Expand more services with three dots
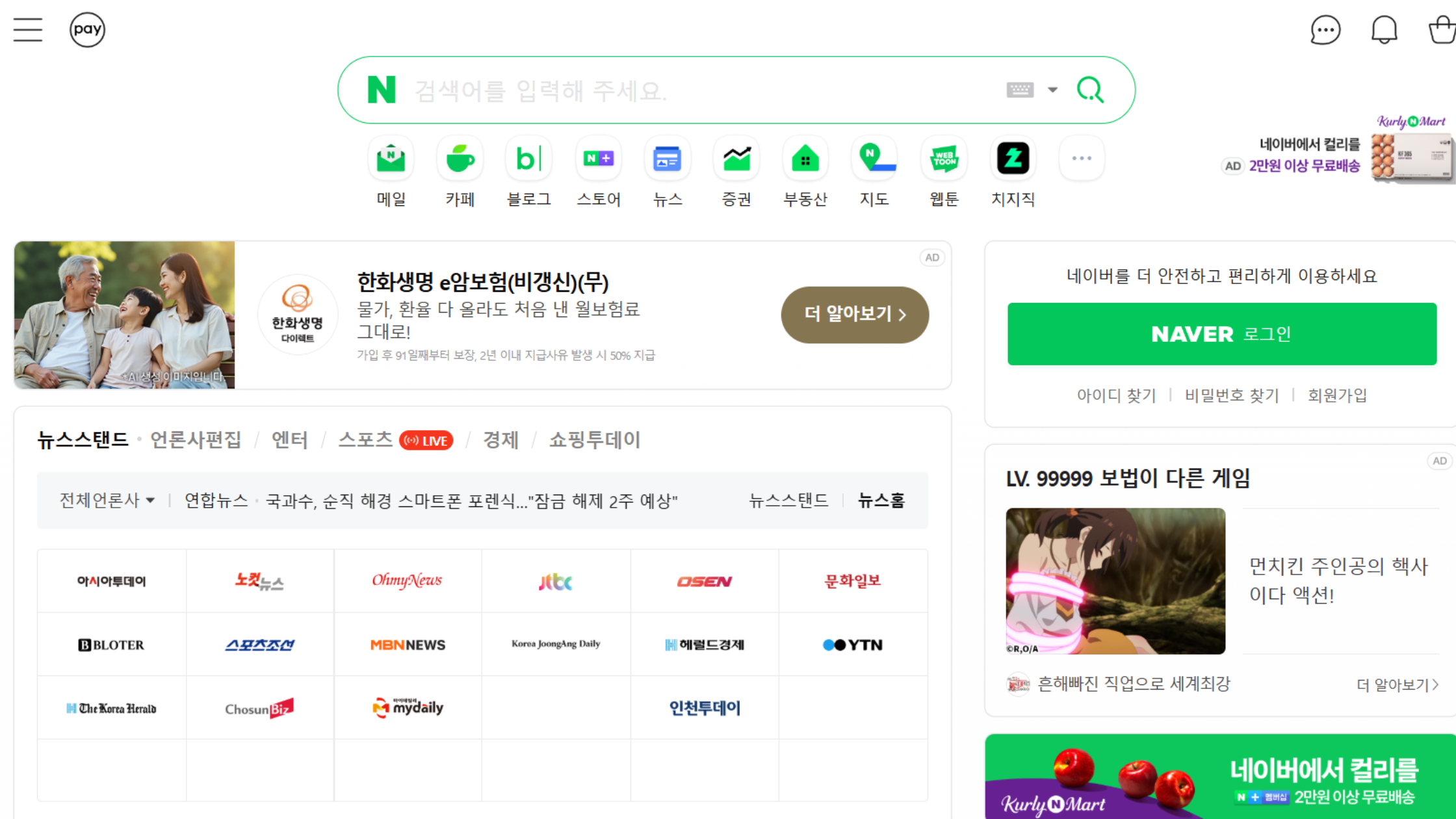Image resolution: width=1456 pixels, height=819 pixels. coord(1082,159)
